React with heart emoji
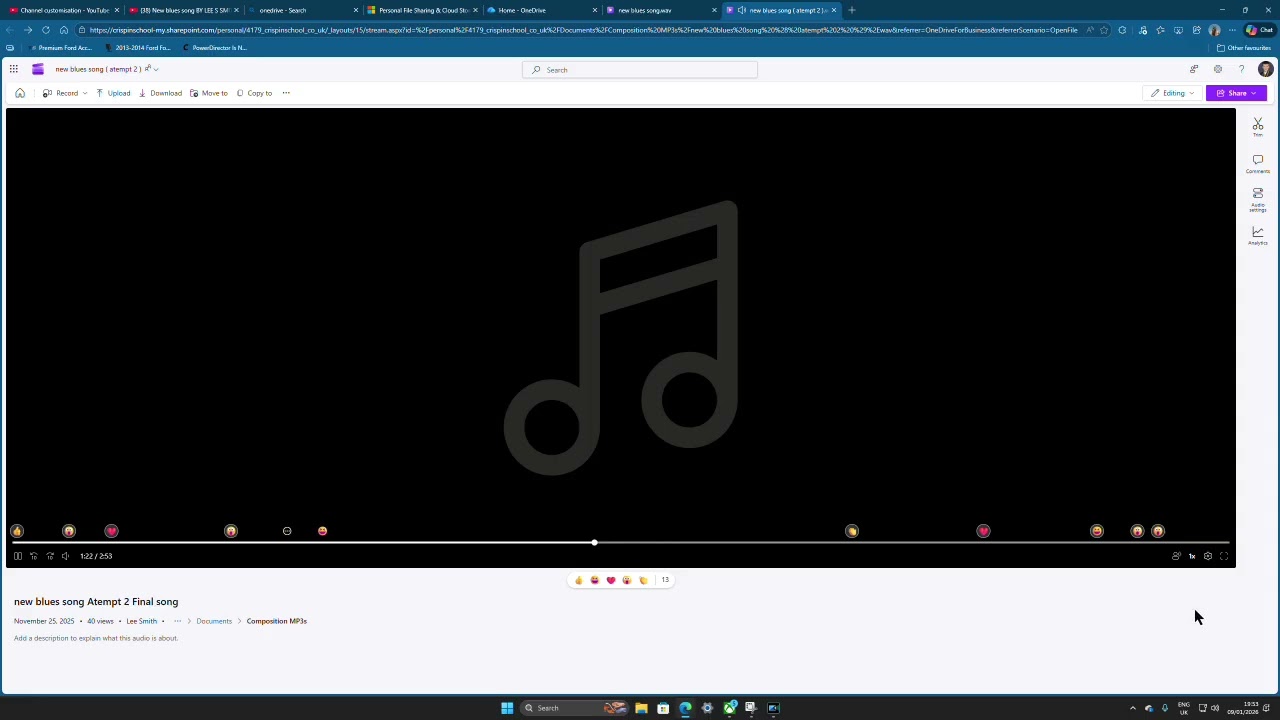Image resolution: width=1280 pixels, height=720 pixels. [x=611, y=580]
